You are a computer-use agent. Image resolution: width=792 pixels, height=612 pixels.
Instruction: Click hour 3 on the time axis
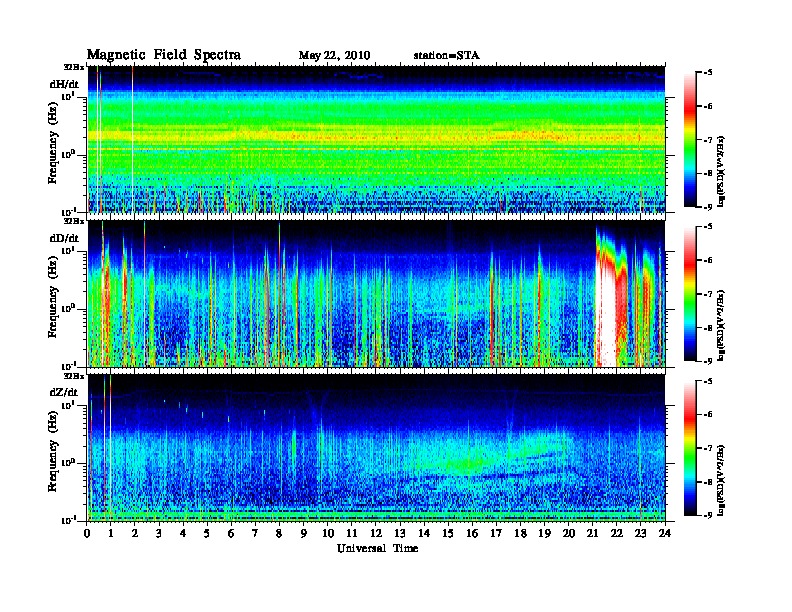[159, 533]
